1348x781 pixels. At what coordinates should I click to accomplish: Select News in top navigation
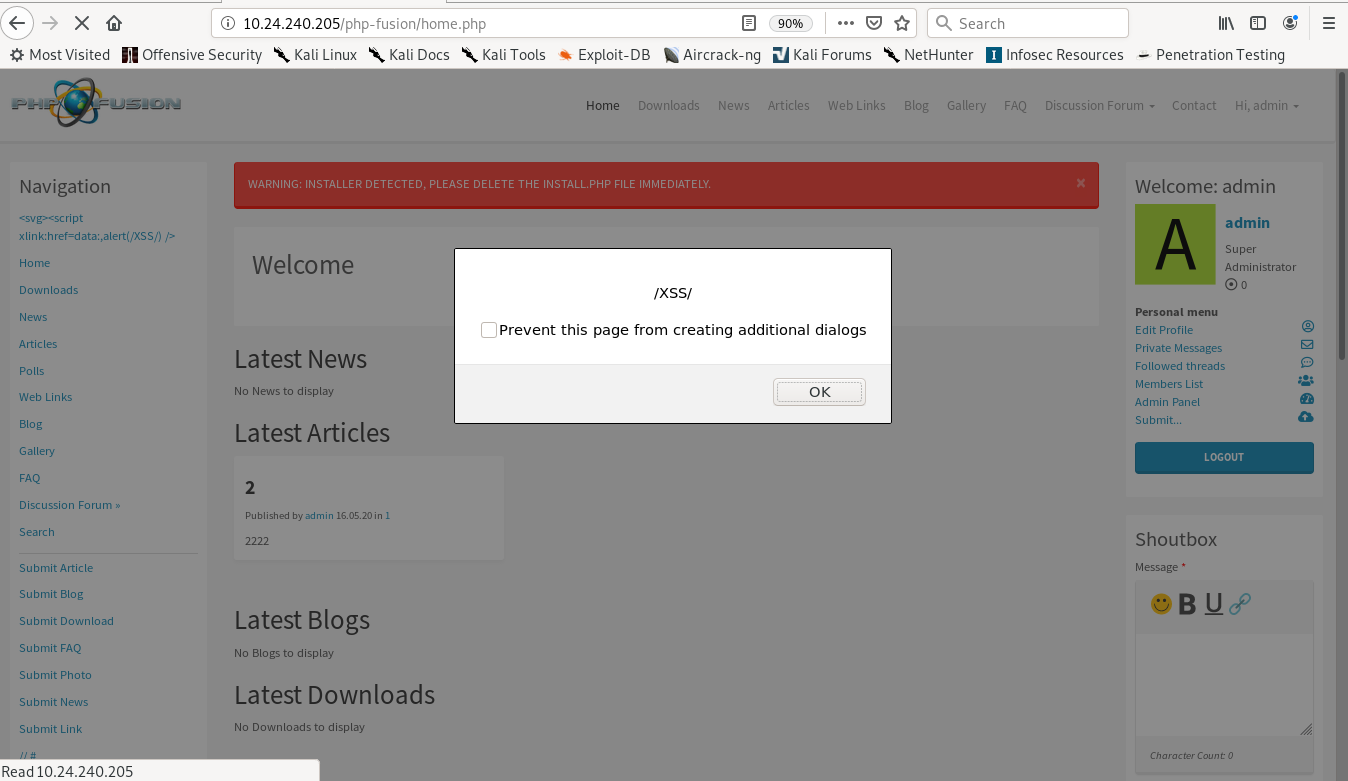coord(734,106)
